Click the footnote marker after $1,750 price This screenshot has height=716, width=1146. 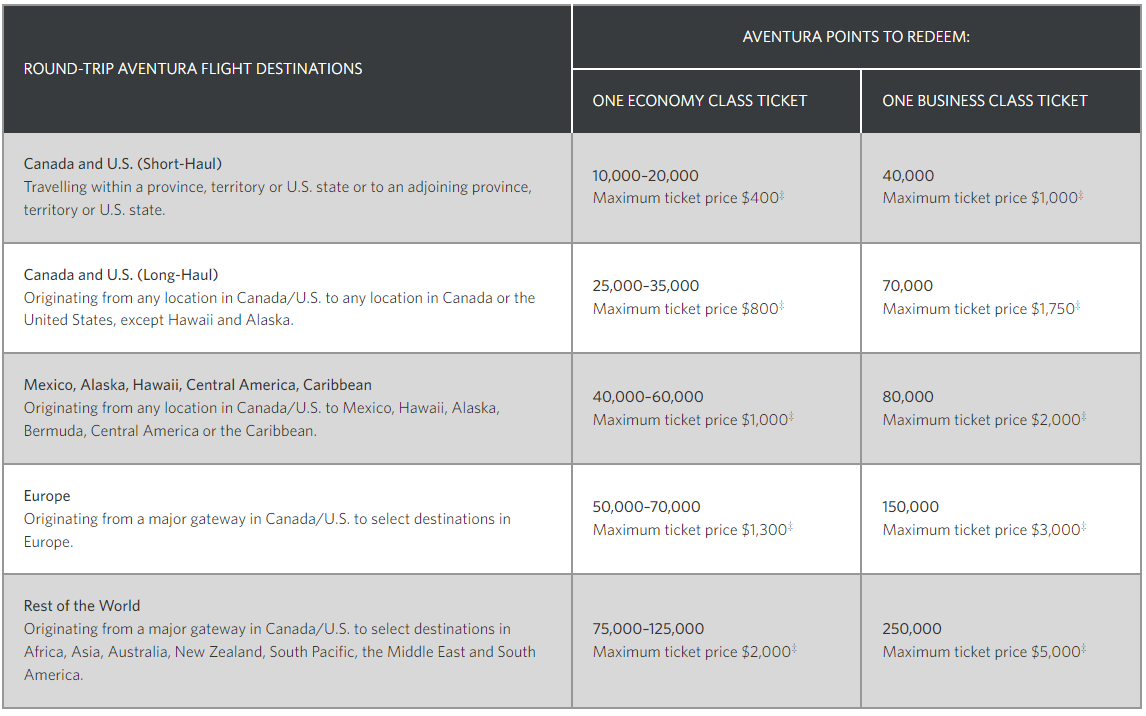point(1078,307)
